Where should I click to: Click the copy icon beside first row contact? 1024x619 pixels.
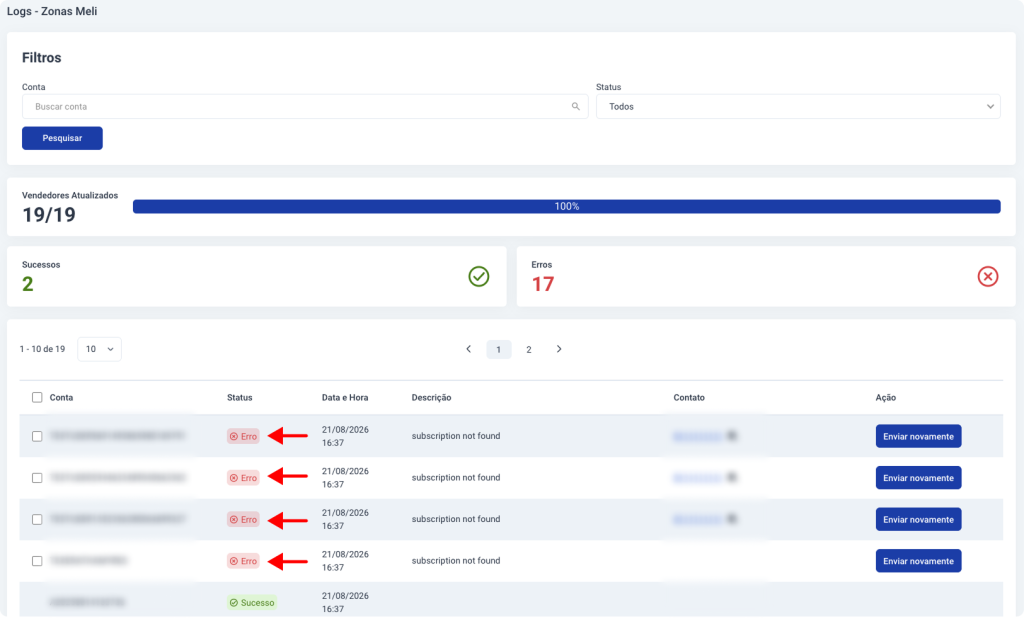732,436
